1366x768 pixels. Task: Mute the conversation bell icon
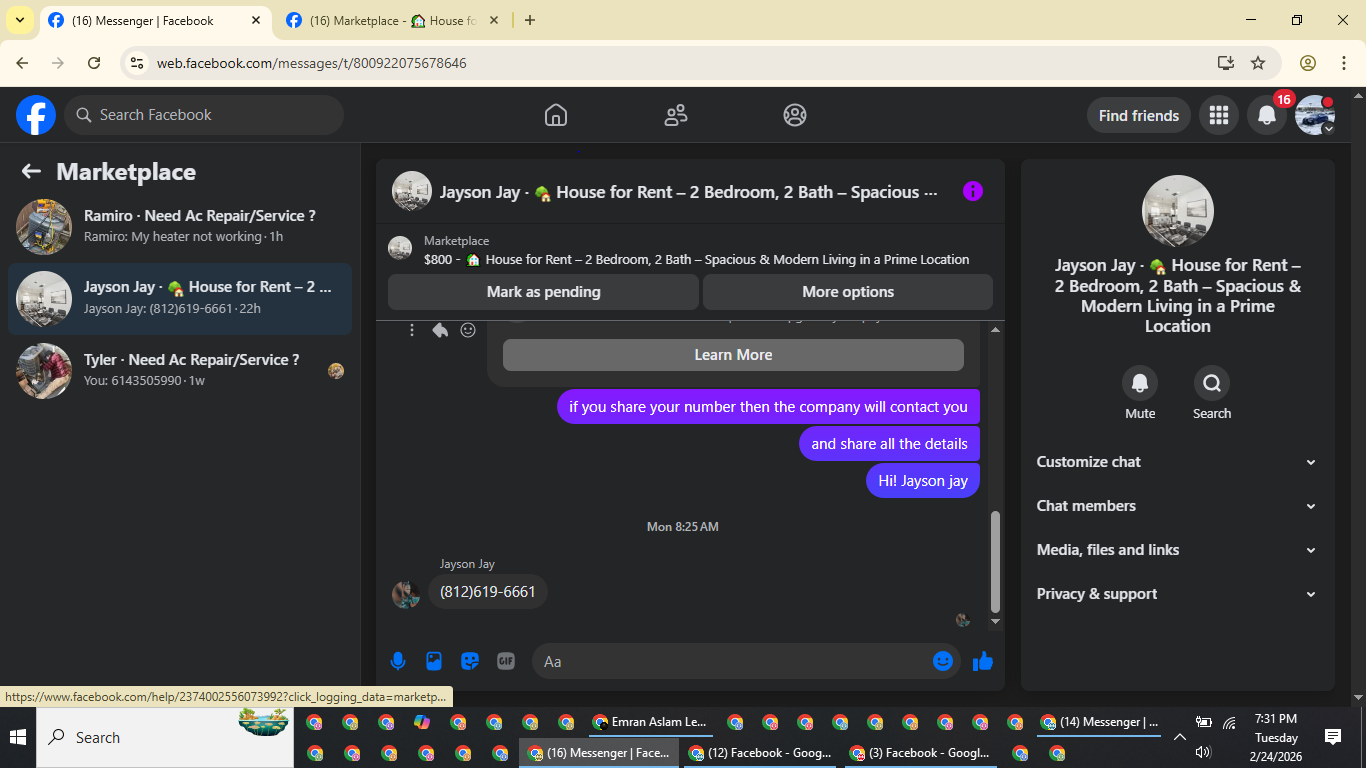(x=1140, y=383)
